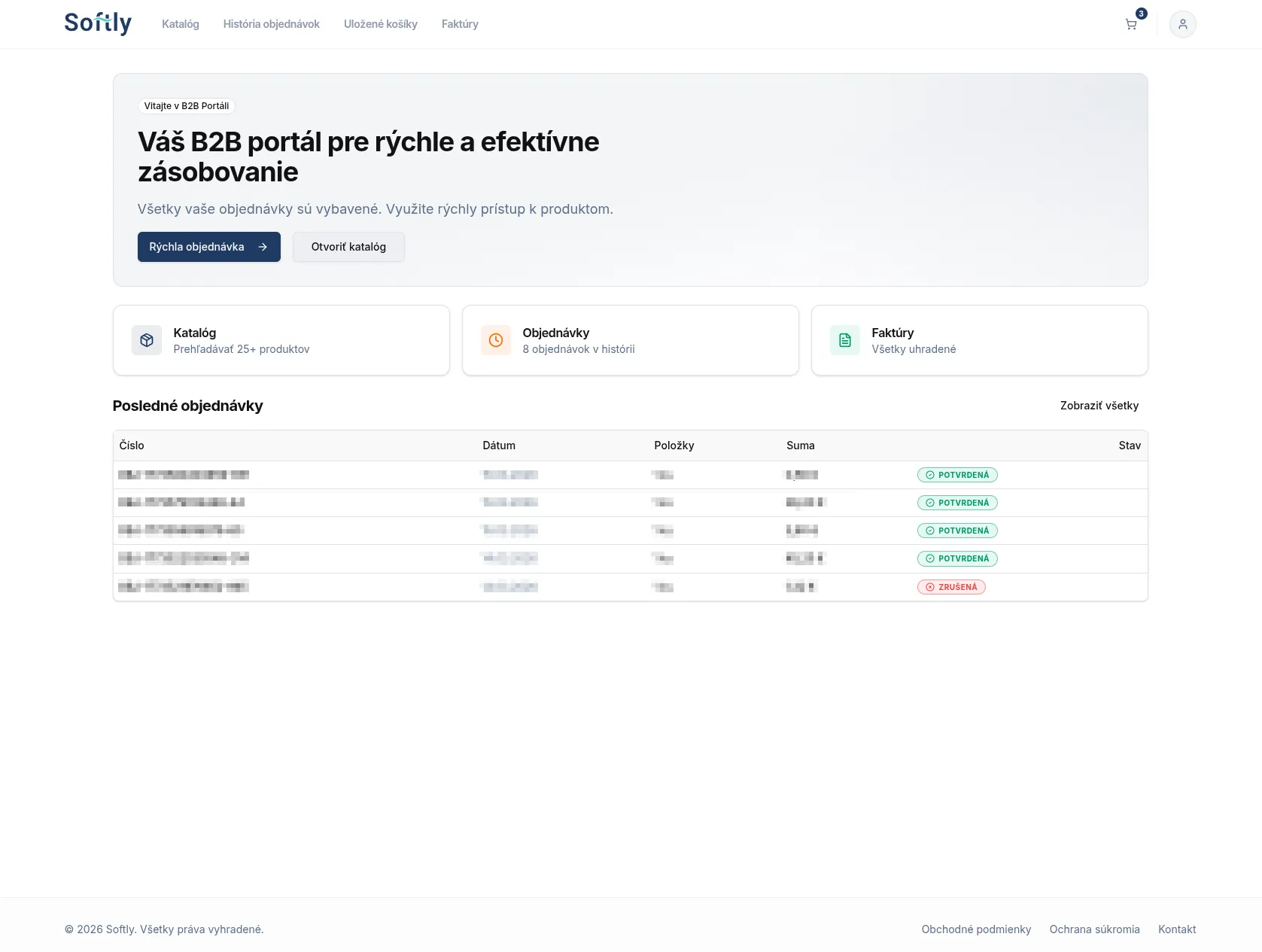
Task: Open the Katalóg navigation menu item
Action: (x=180, y=24)
